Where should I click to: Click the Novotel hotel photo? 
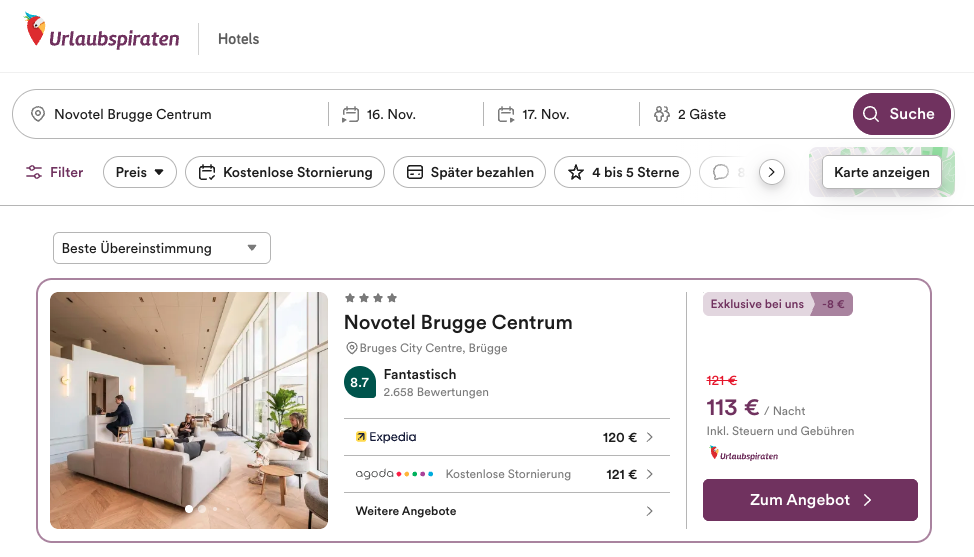(189, 410)
